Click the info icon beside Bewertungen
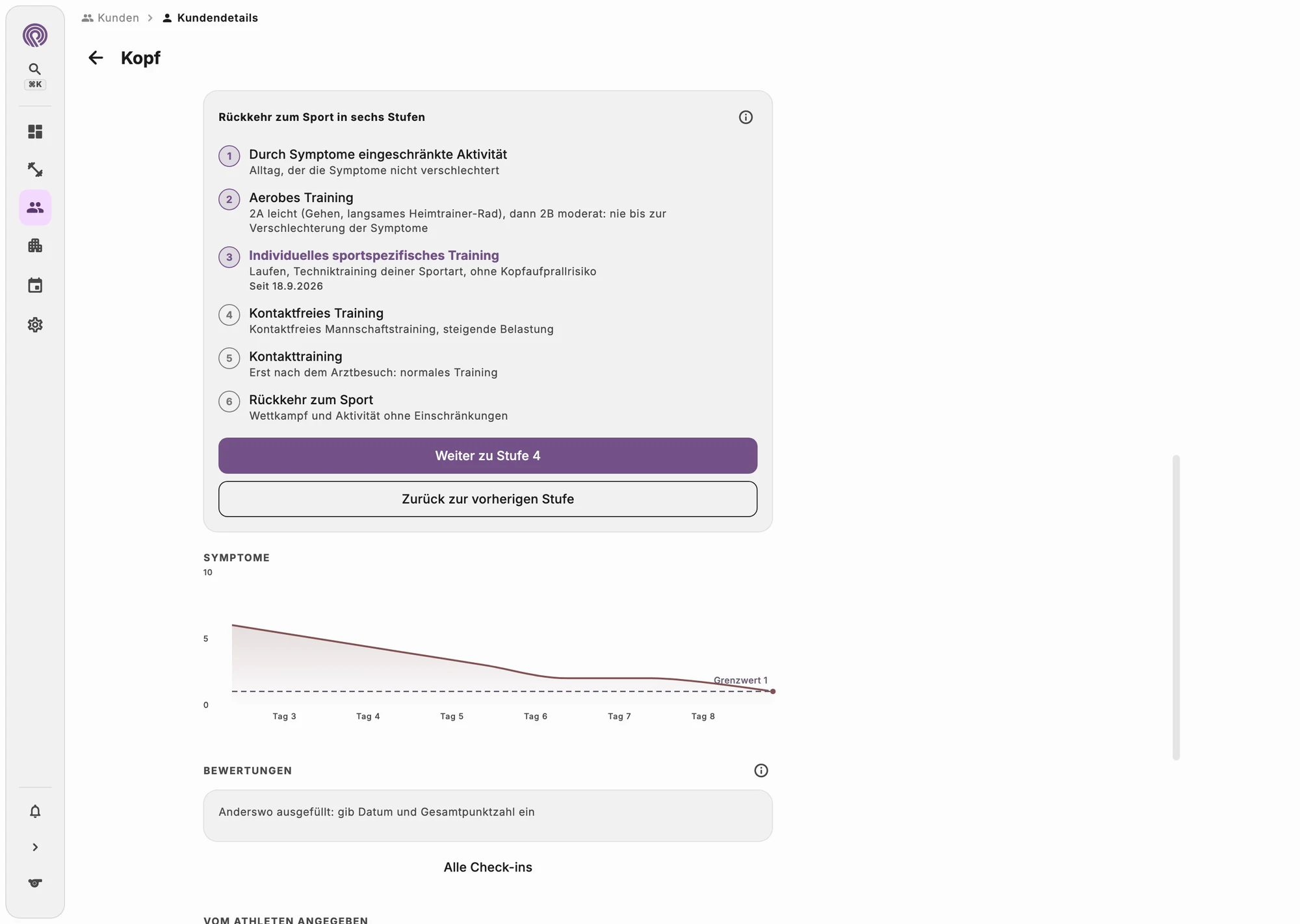Viewport: 1300px width, 924px height. coord(760,770)
